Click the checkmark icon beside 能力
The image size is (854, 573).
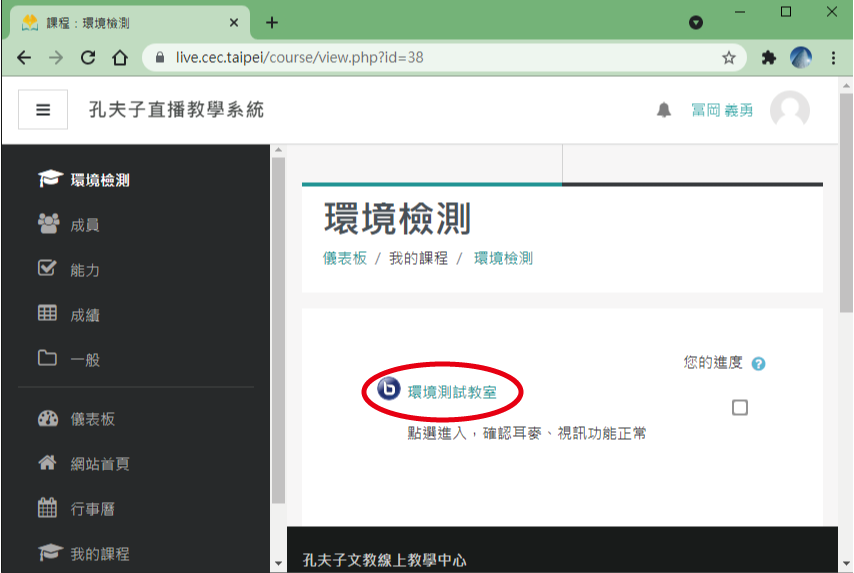click(x=47, y=267)
